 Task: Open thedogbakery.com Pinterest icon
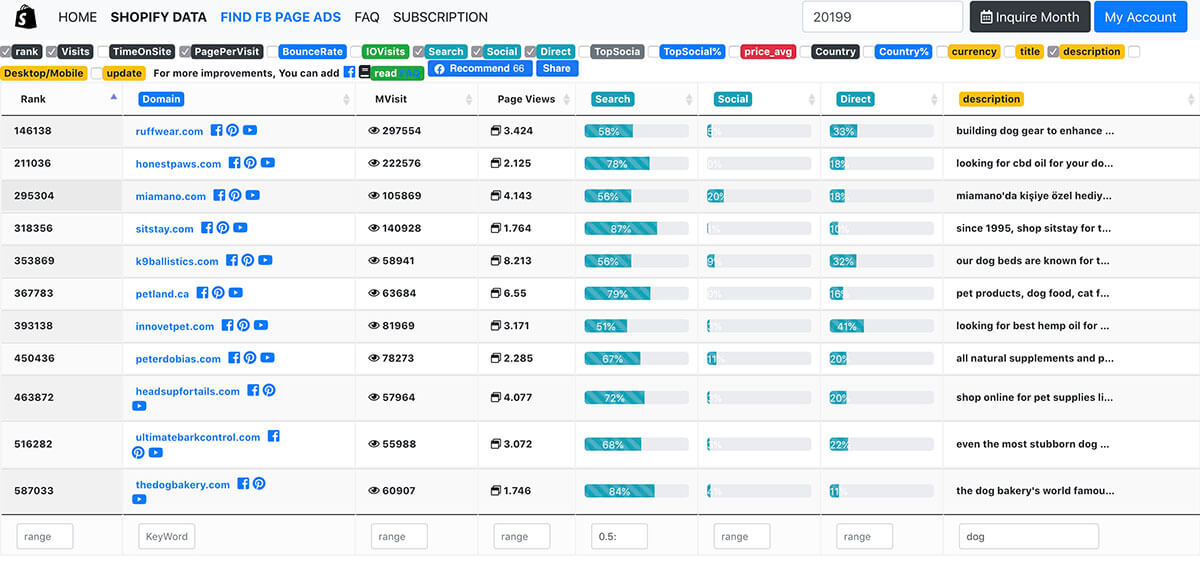coord(259,484)
